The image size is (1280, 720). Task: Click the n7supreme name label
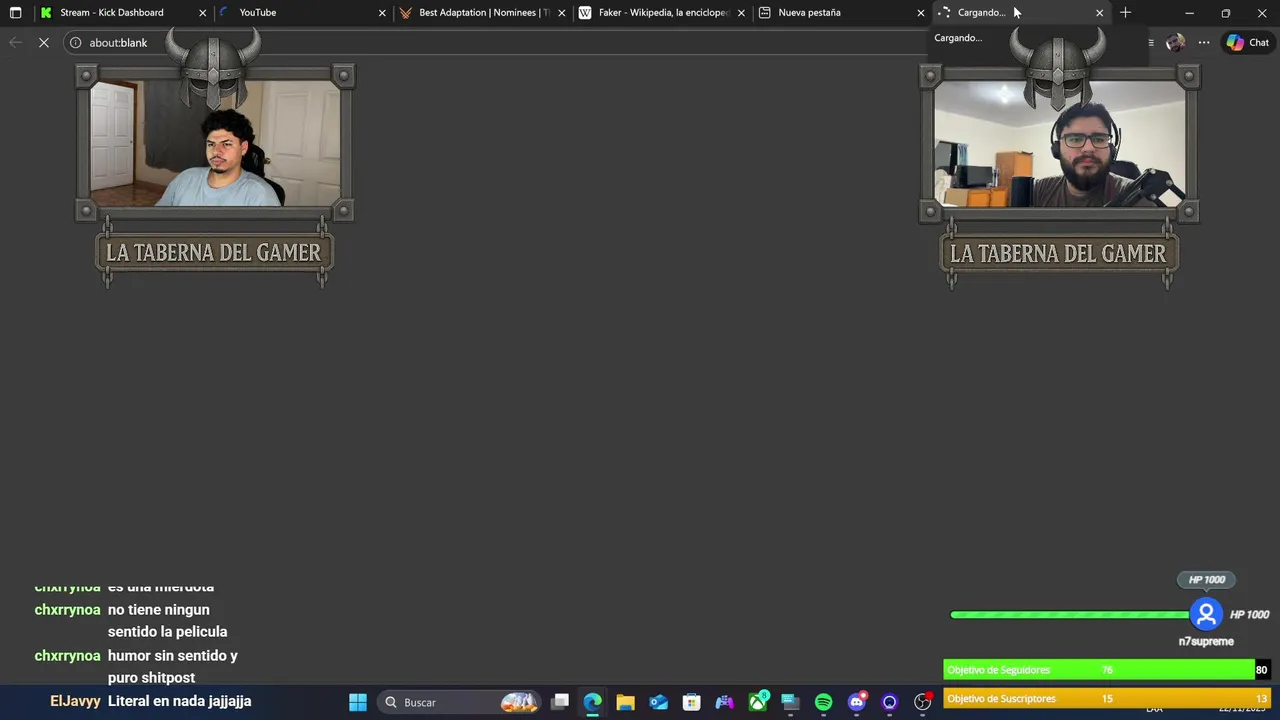click(x=1206, y=642)
